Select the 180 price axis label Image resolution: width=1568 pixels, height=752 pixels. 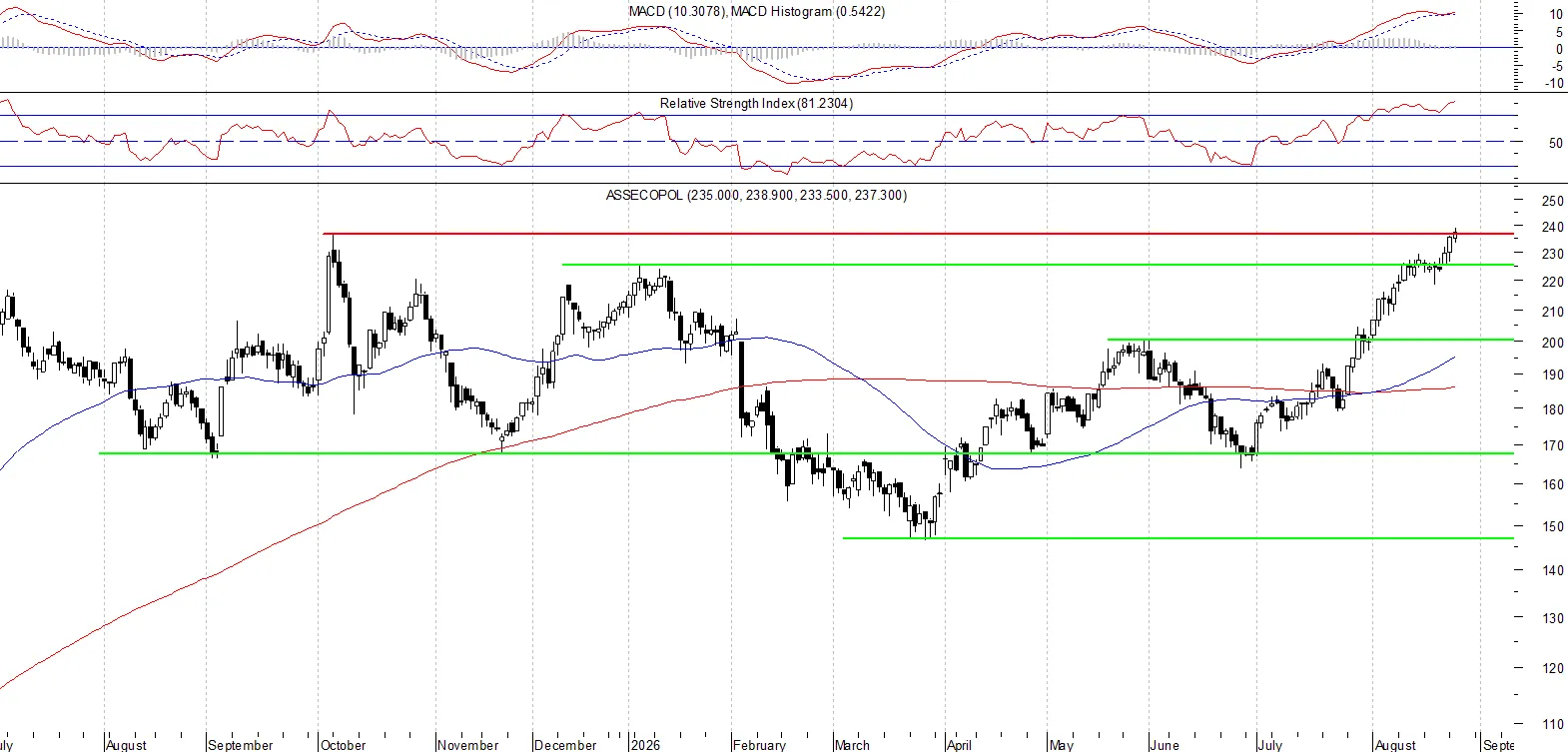[x=1553, y=409]
